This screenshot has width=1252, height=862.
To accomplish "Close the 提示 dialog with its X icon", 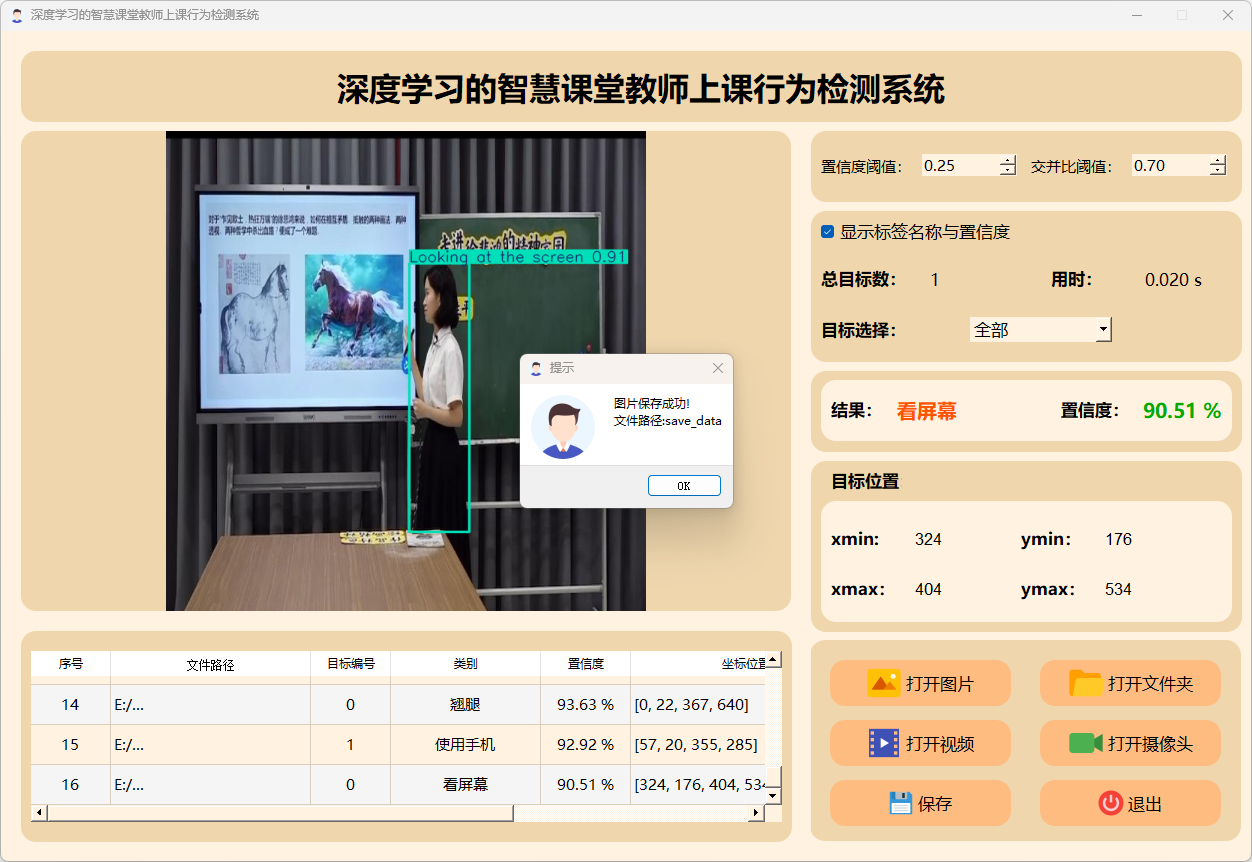I will 717,368.
